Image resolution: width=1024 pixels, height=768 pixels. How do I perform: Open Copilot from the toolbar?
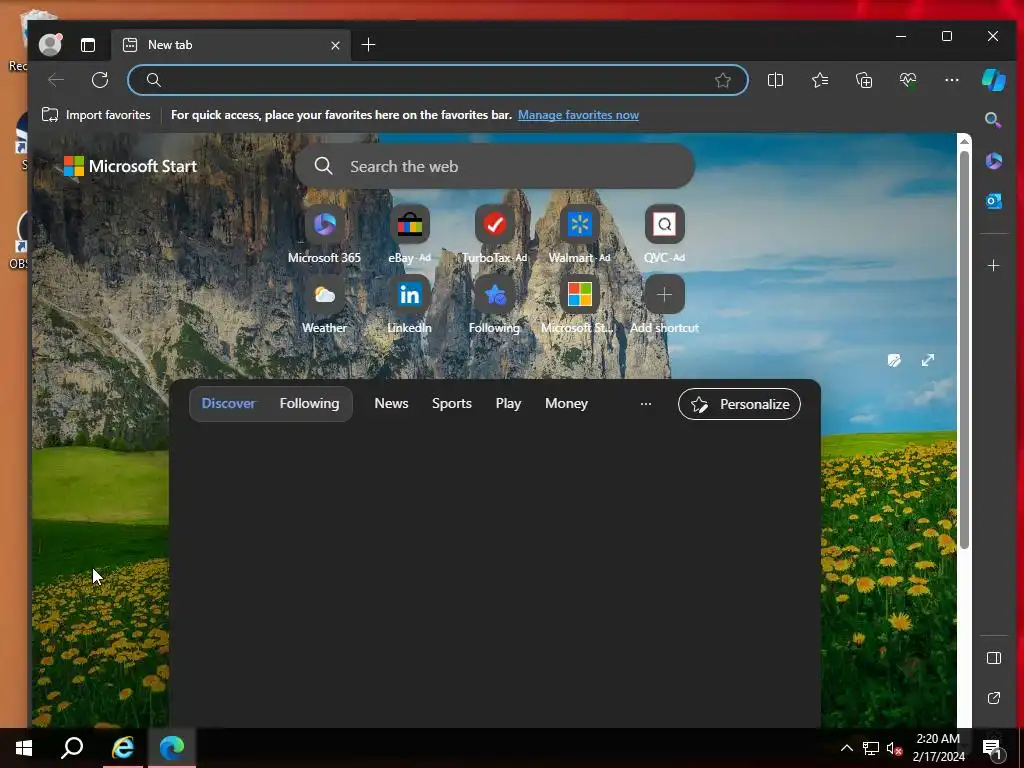[x=993, y=80]
